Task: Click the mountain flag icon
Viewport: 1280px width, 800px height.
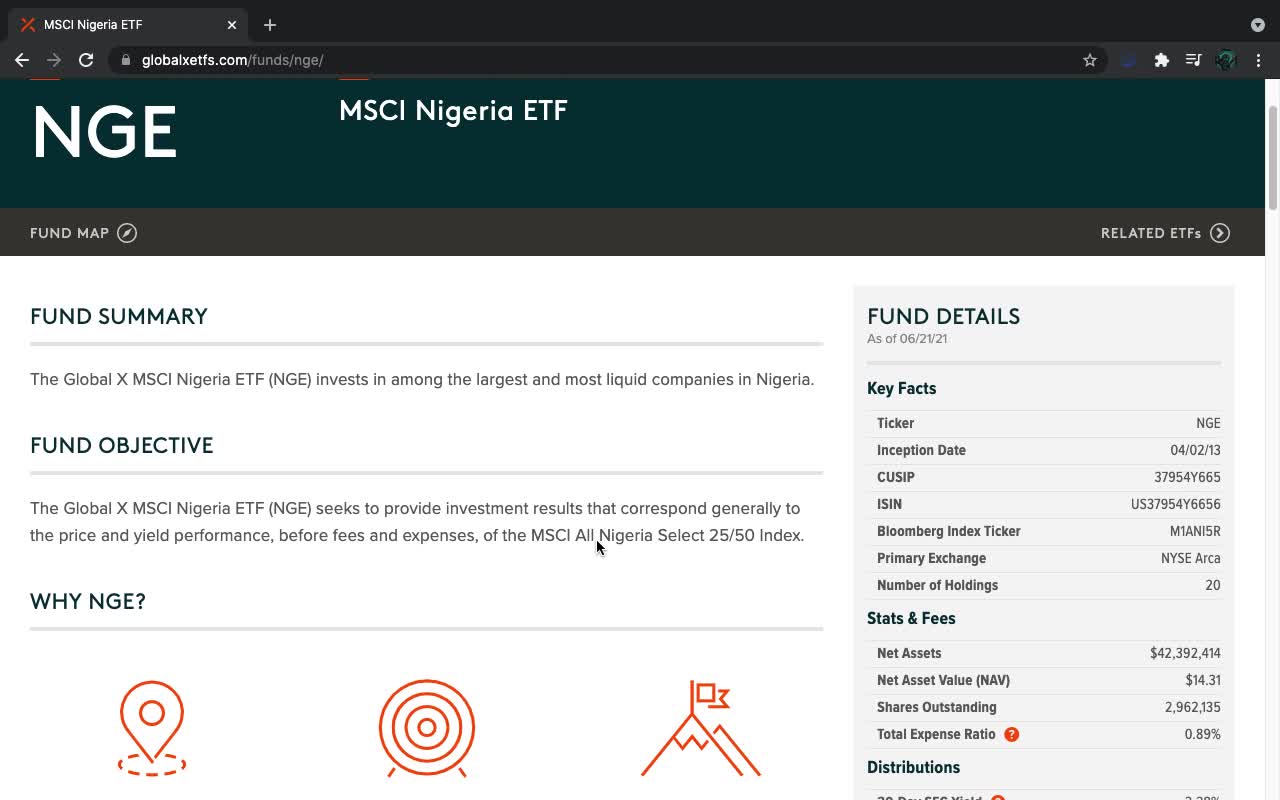Action: click(x=701, y=728)
